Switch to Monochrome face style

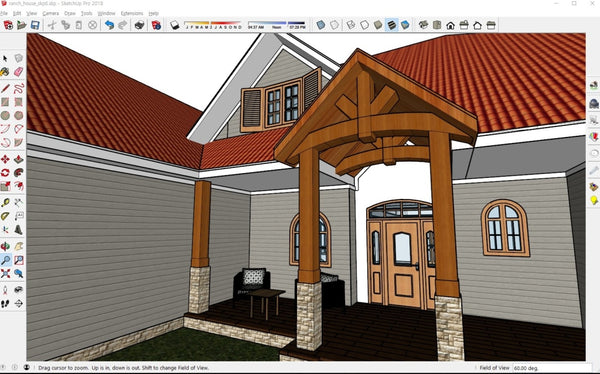[x=405, y=25]
